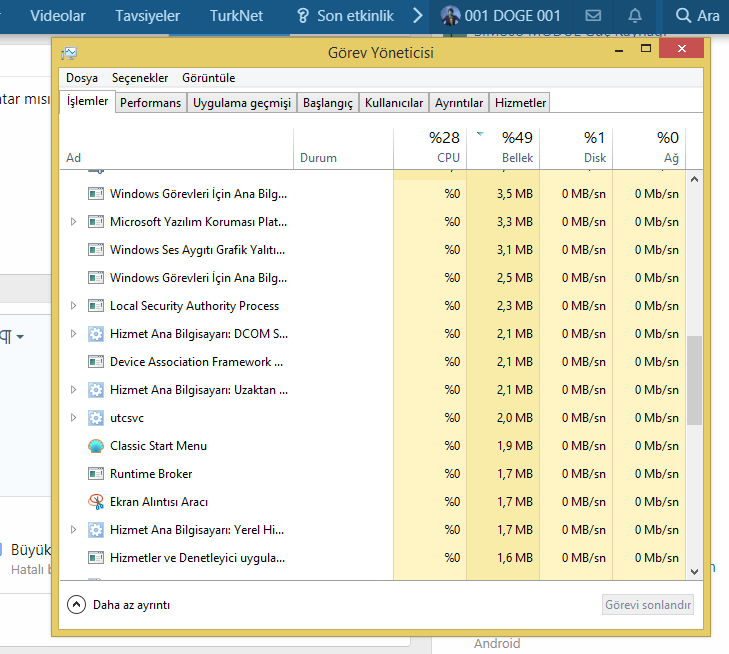
Task: Switch to the Hizmetler tab
Action: point(520,103)
